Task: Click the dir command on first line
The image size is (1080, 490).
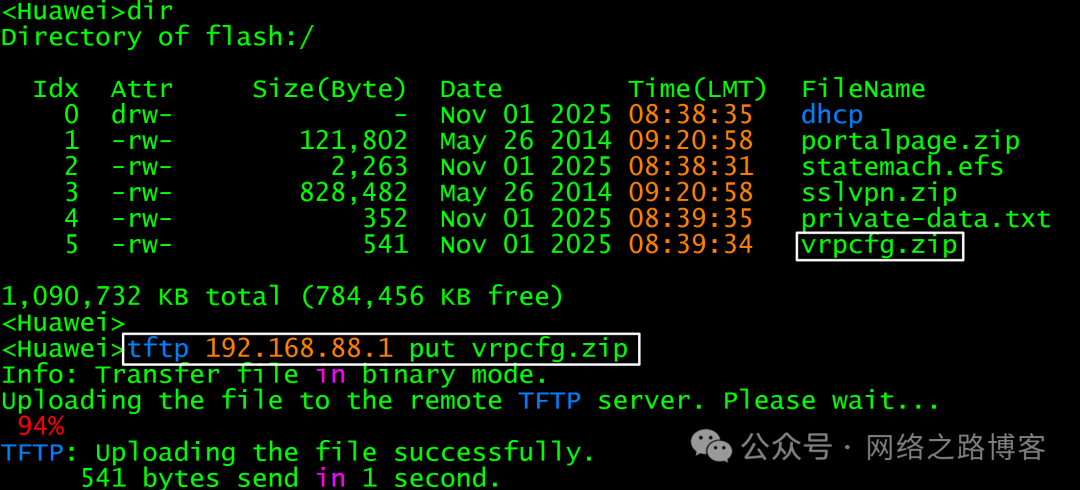Action: [x=150, y=12]
